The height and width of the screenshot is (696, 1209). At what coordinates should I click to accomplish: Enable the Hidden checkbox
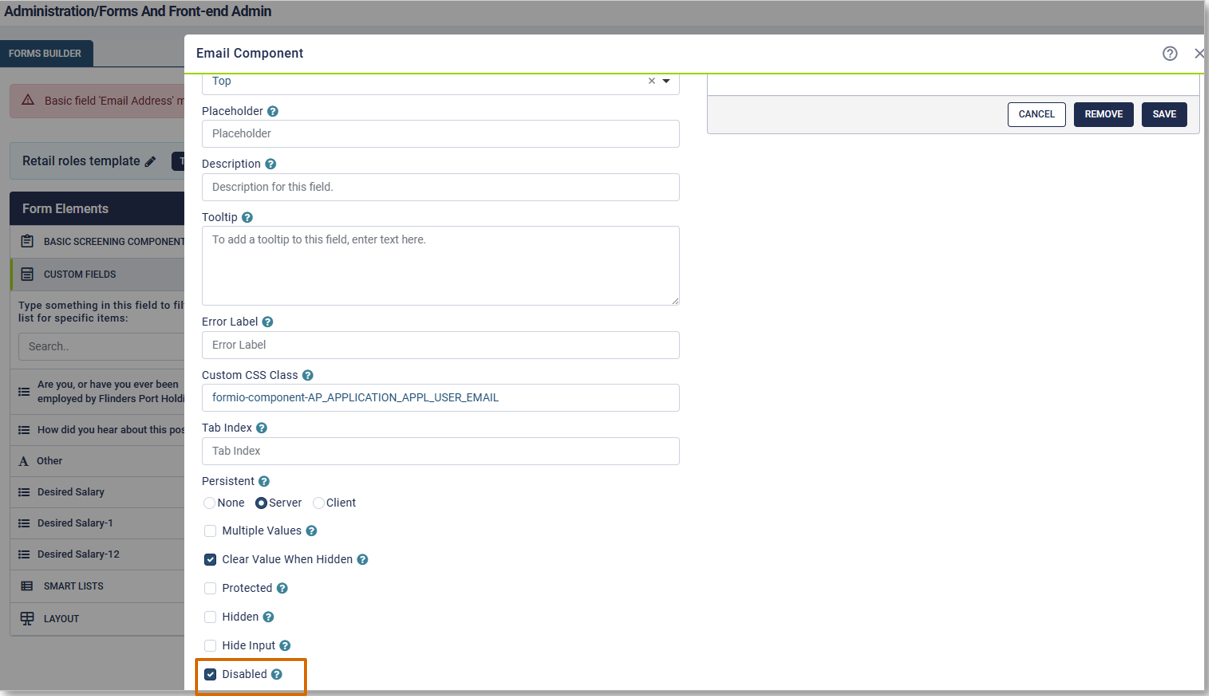pyautogui.click(x=210, y=618)
